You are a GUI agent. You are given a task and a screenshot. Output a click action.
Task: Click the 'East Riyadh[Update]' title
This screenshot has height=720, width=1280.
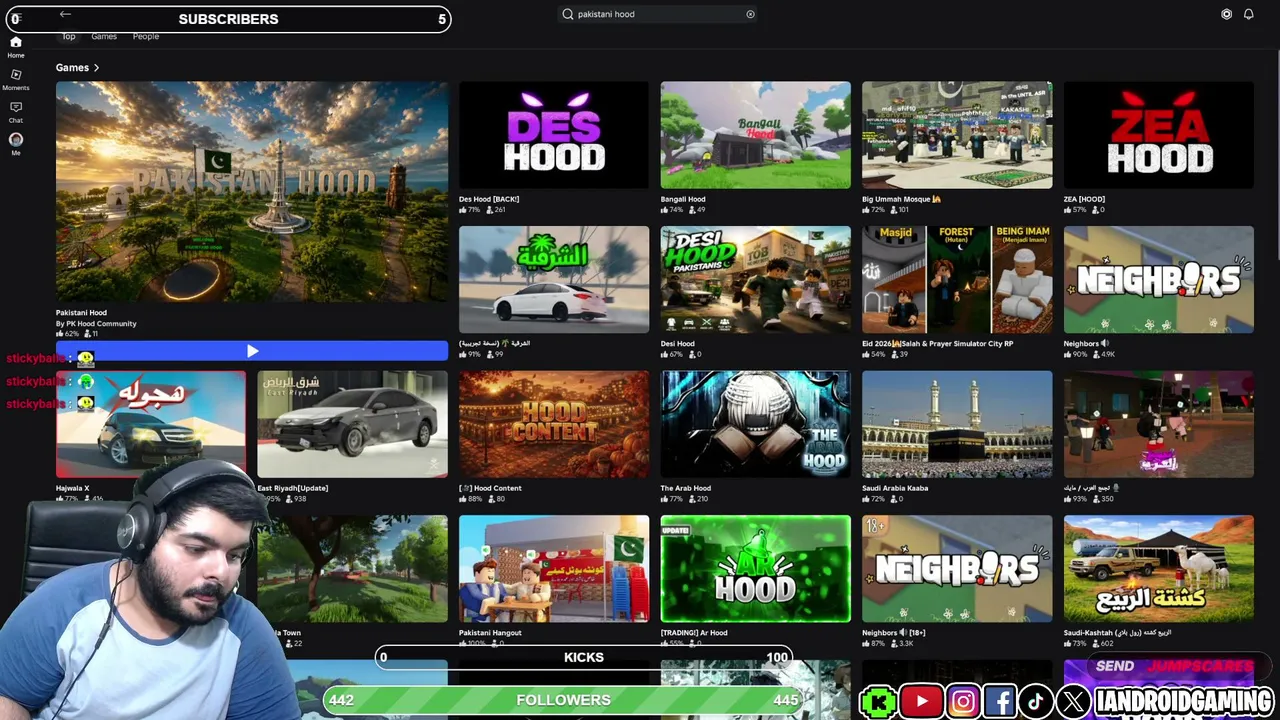click(x=293, y=488)
